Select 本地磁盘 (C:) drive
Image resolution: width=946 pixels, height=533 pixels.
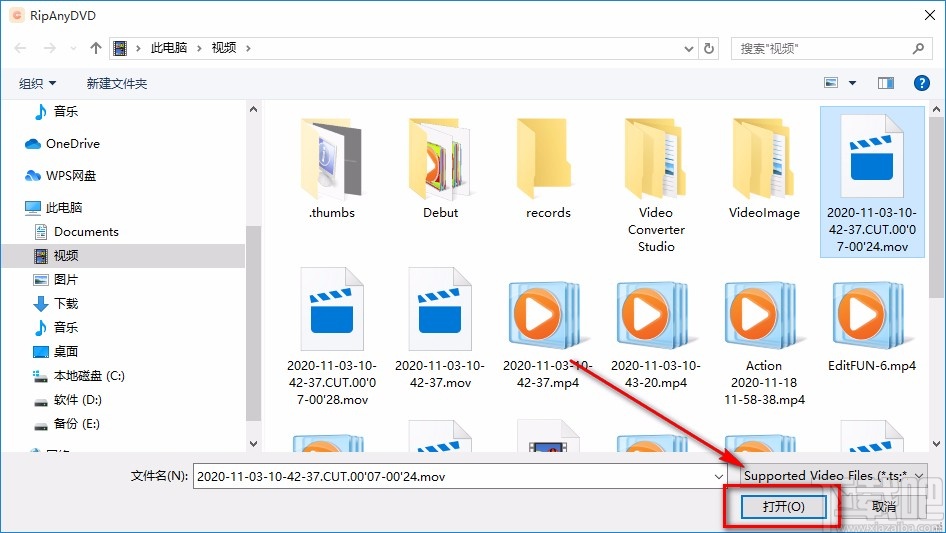[x=78, y=375]
